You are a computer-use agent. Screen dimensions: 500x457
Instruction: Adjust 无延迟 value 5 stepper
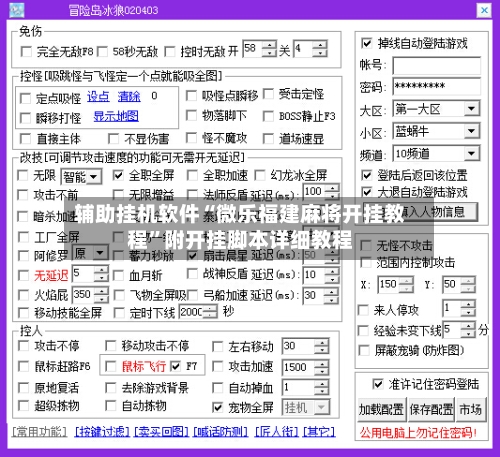click(x=101, y=274)
